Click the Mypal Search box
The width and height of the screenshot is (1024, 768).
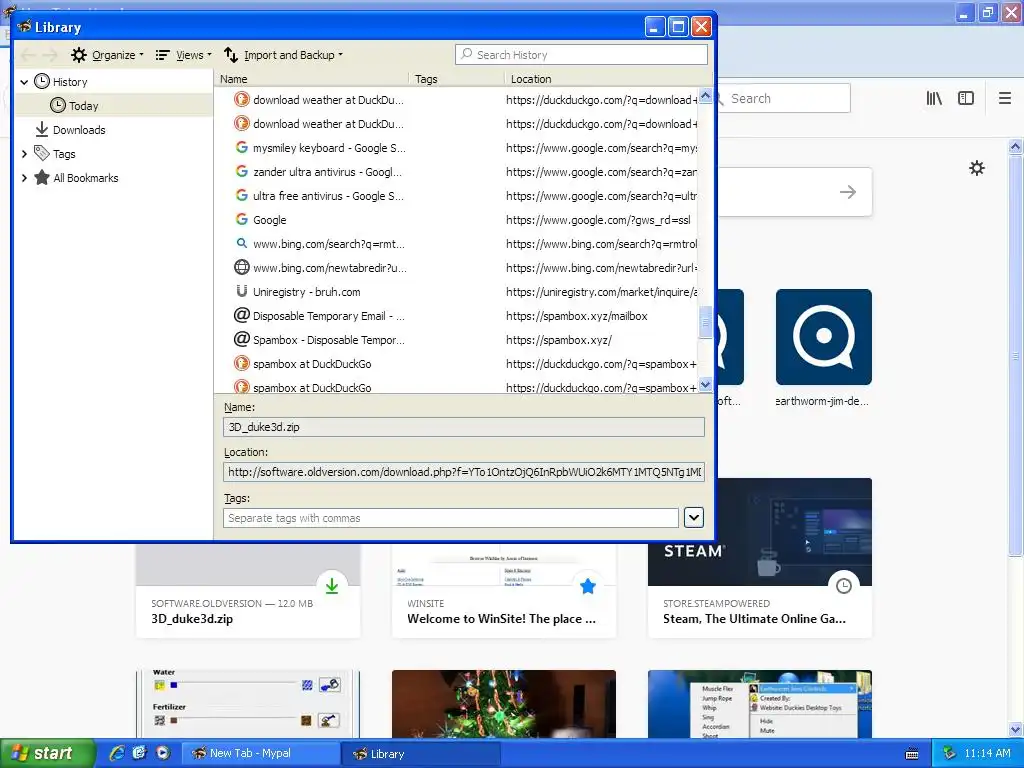[784, 99]
